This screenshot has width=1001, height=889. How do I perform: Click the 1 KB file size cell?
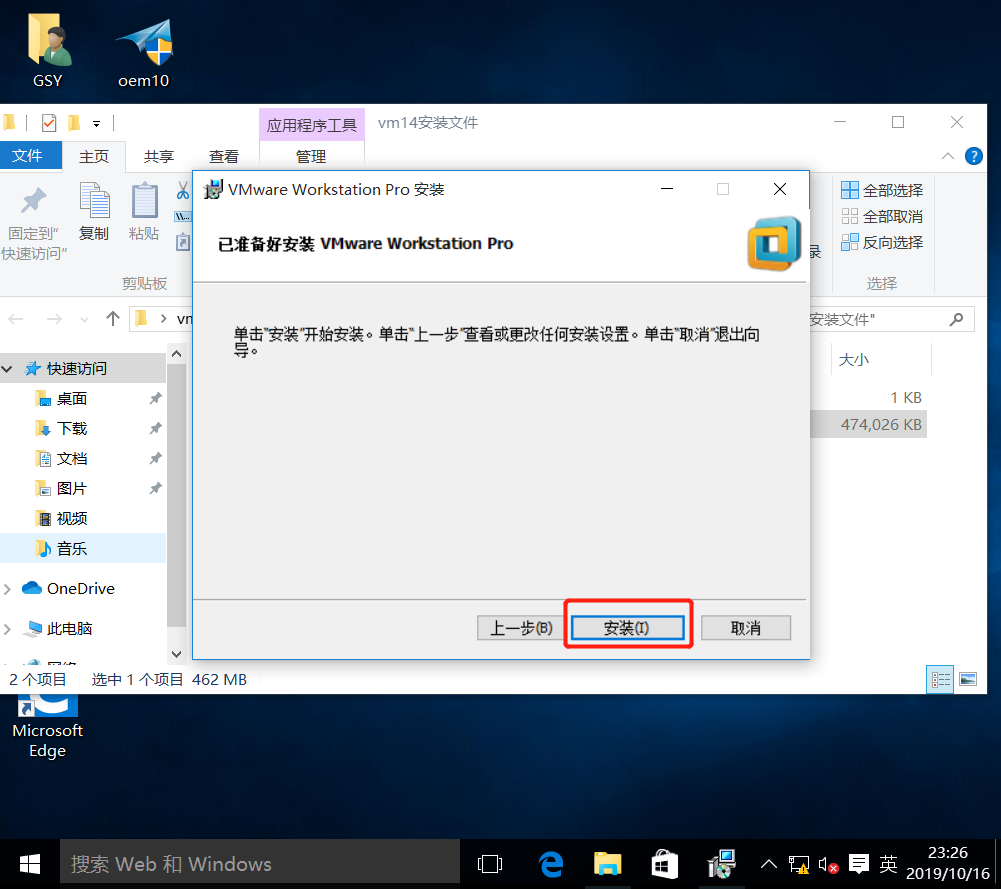coord(906,398)
